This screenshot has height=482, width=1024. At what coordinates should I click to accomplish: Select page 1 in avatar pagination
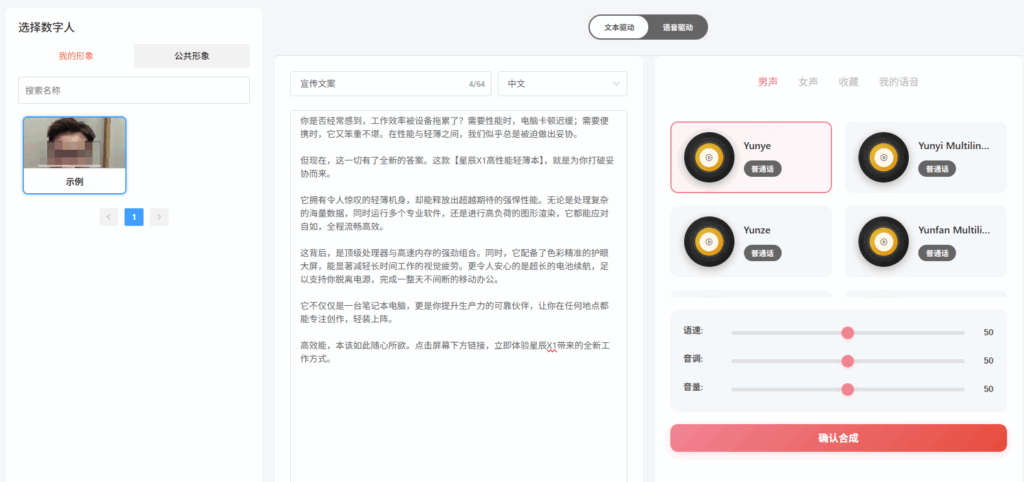(x=134, y=216)
